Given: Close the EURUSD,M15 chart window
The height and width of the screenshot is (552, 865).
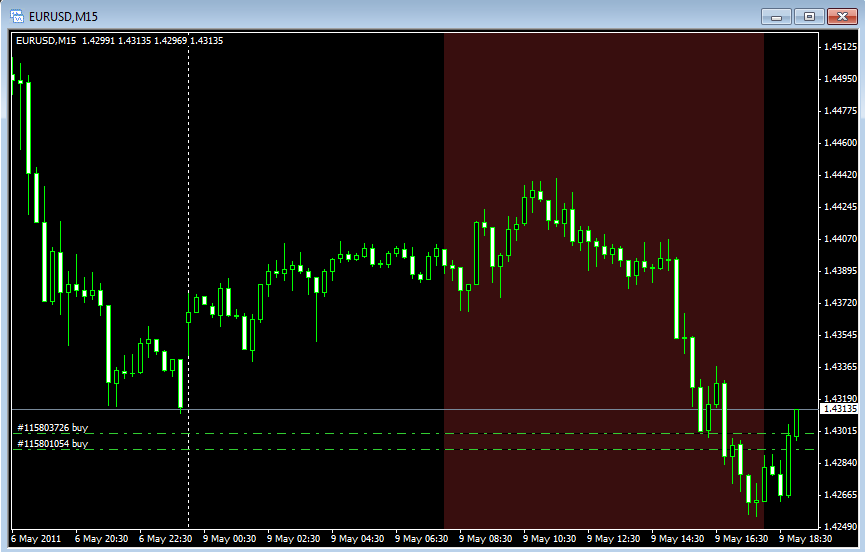Looking at the screenshot, I should click(x=842, y=17).
